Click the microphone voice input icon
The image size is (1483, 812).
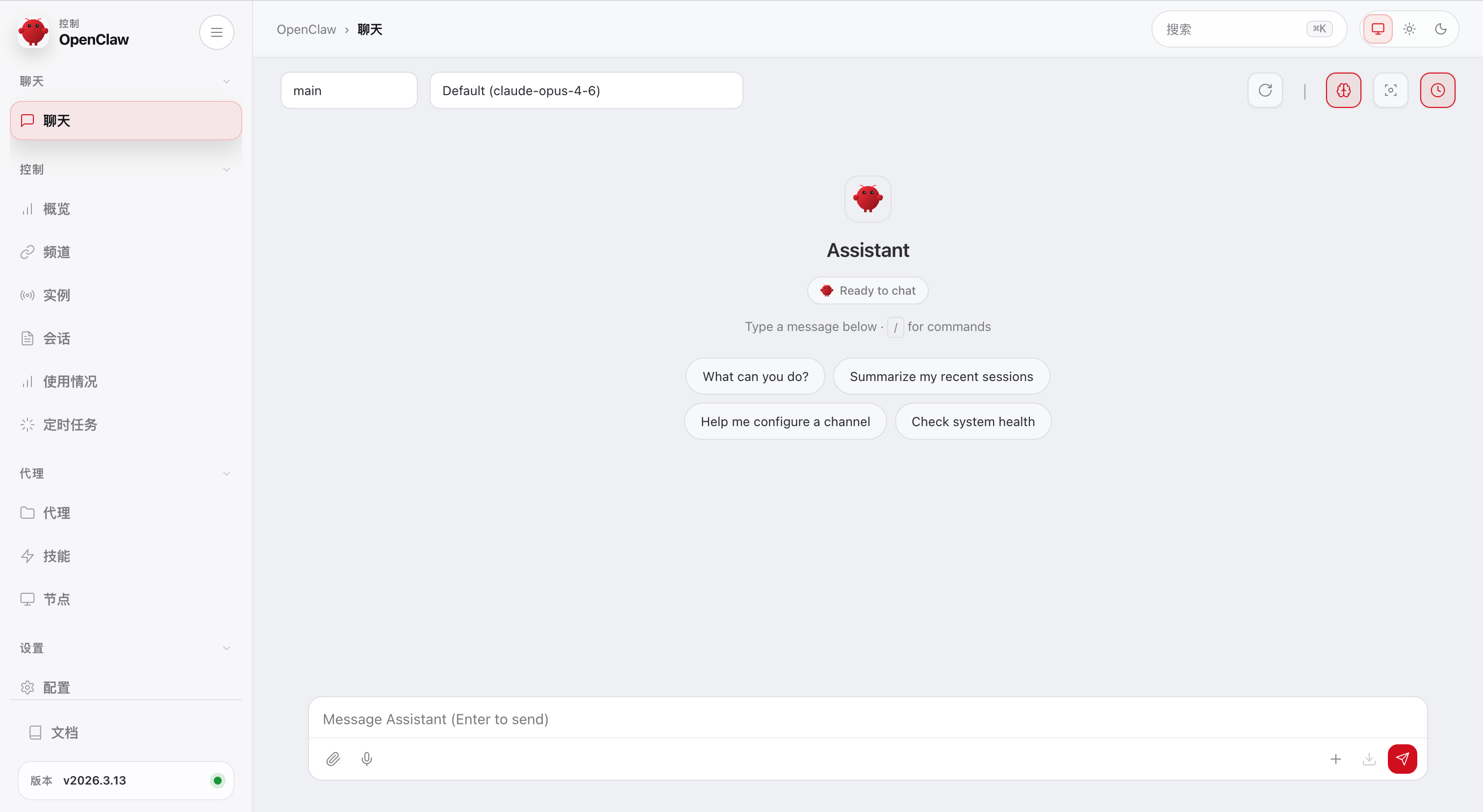(x=367, y=759)
